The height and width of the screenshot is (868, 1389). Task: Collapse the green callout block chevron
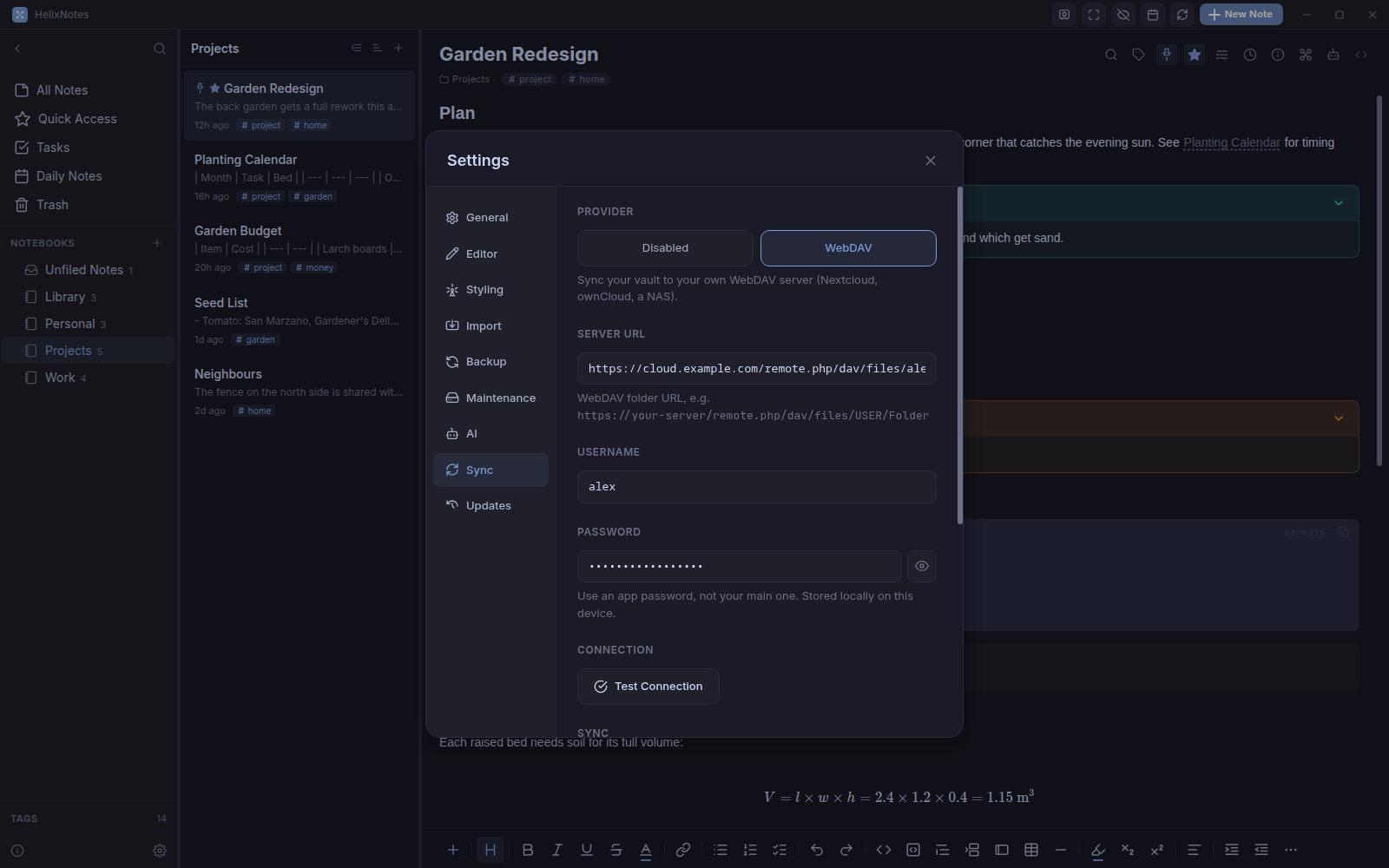pos(1339,203)
